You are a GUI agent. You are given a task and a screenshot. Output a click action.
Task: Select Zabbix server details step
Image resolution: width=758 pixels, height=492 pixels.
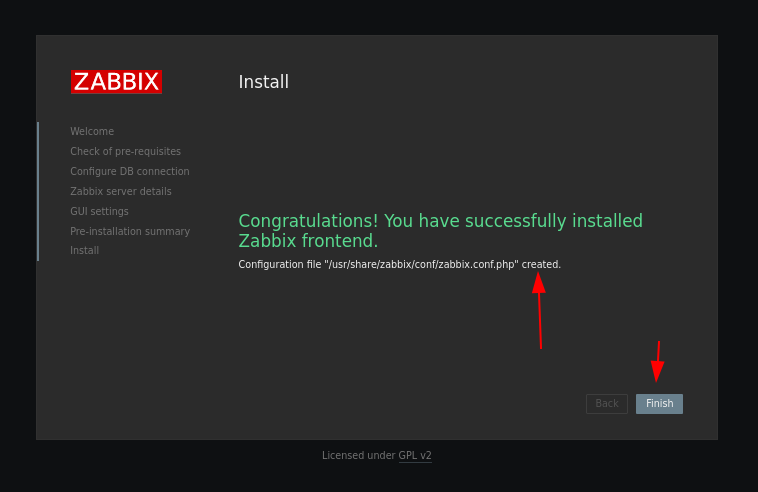[121, 191]
